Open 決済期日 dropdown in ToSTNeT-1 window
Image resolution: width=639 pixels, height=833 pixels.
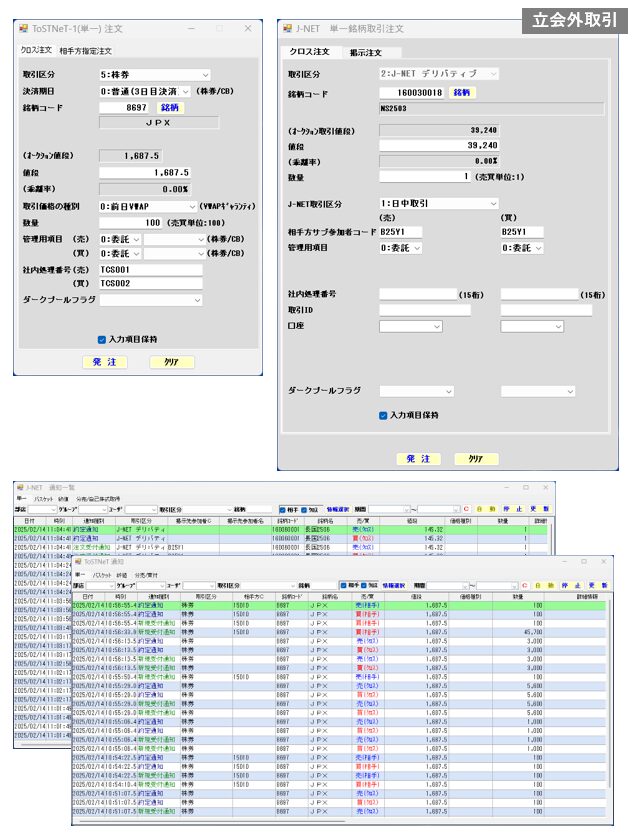[x=144, y=91]
